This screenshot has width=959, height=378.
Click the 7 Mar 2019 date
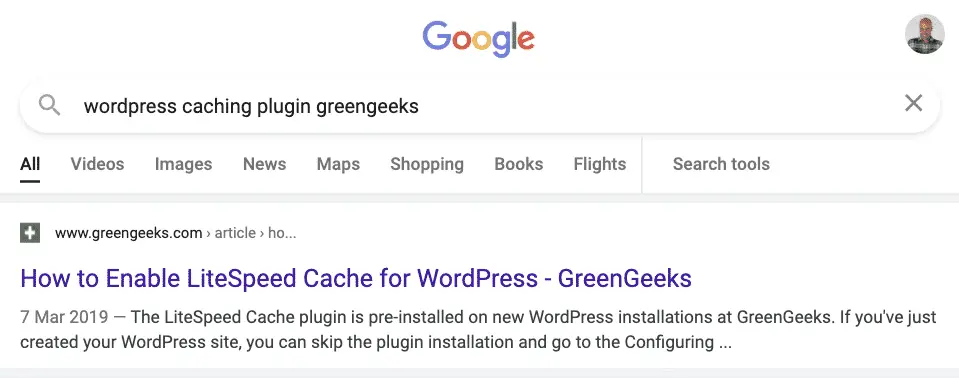(x=64, y=317)
